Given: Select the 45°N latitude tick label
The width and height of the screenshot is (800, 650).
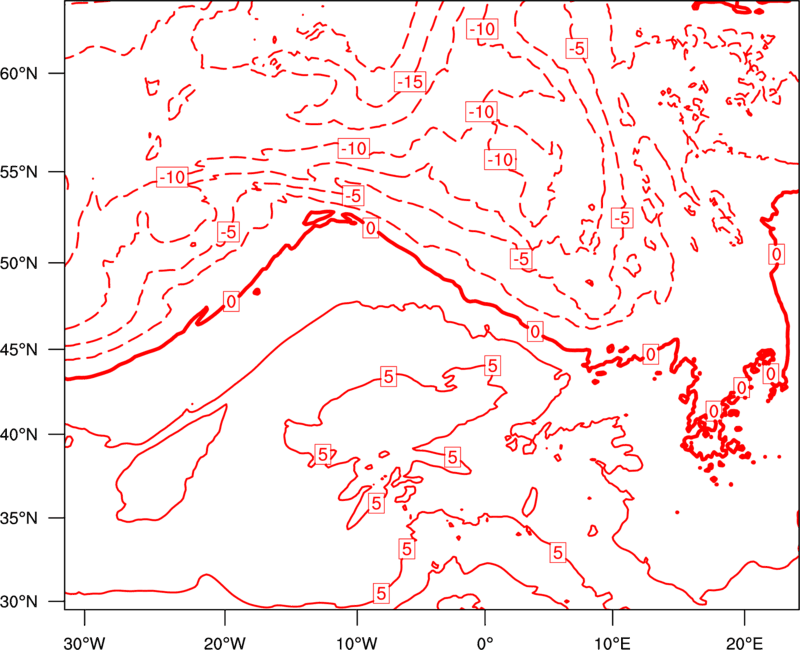Looking at the screenshot, I should [19, 349].
